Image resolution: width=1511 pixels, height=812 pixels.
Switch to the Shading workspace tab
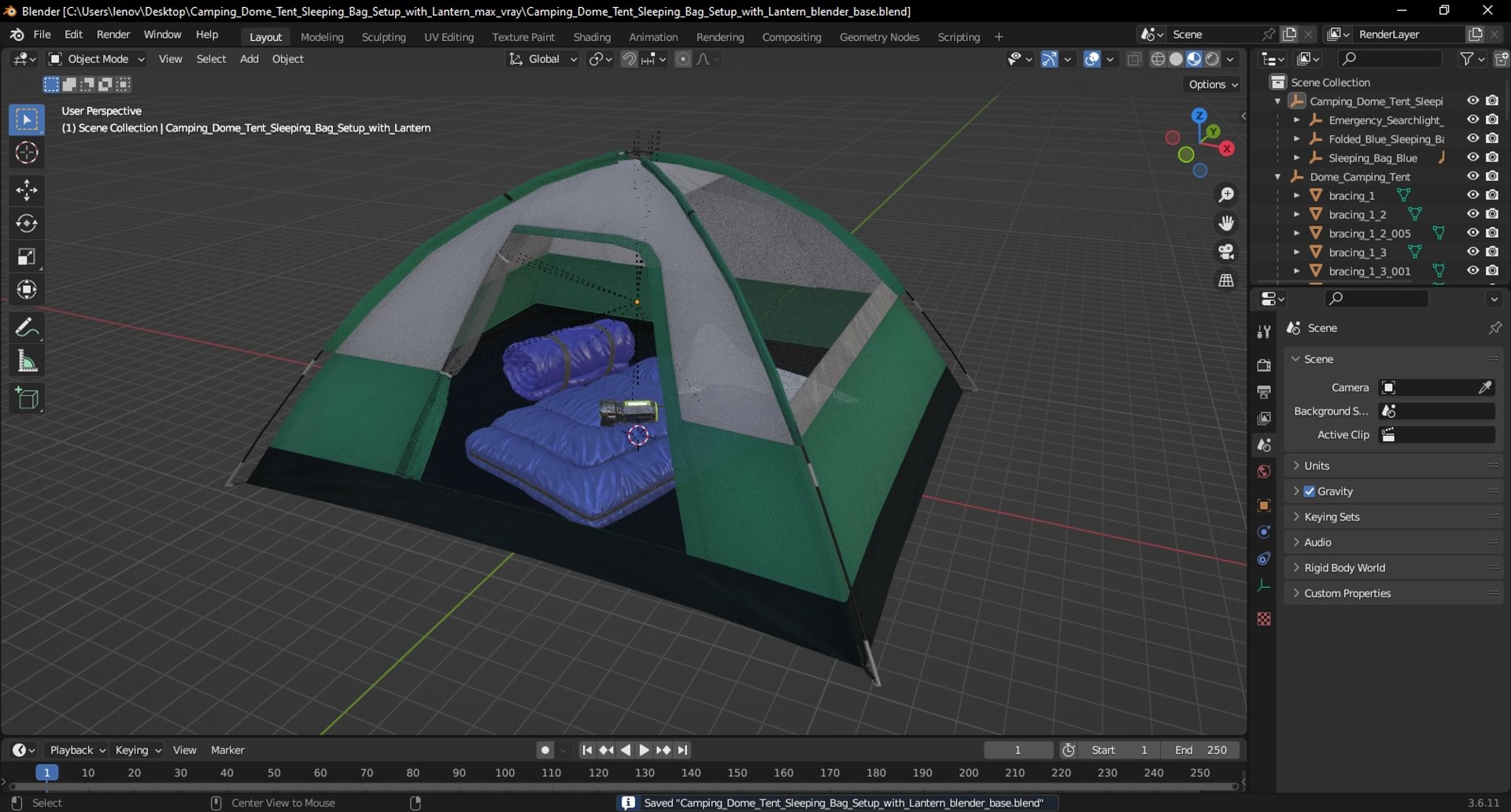(592, 37)
